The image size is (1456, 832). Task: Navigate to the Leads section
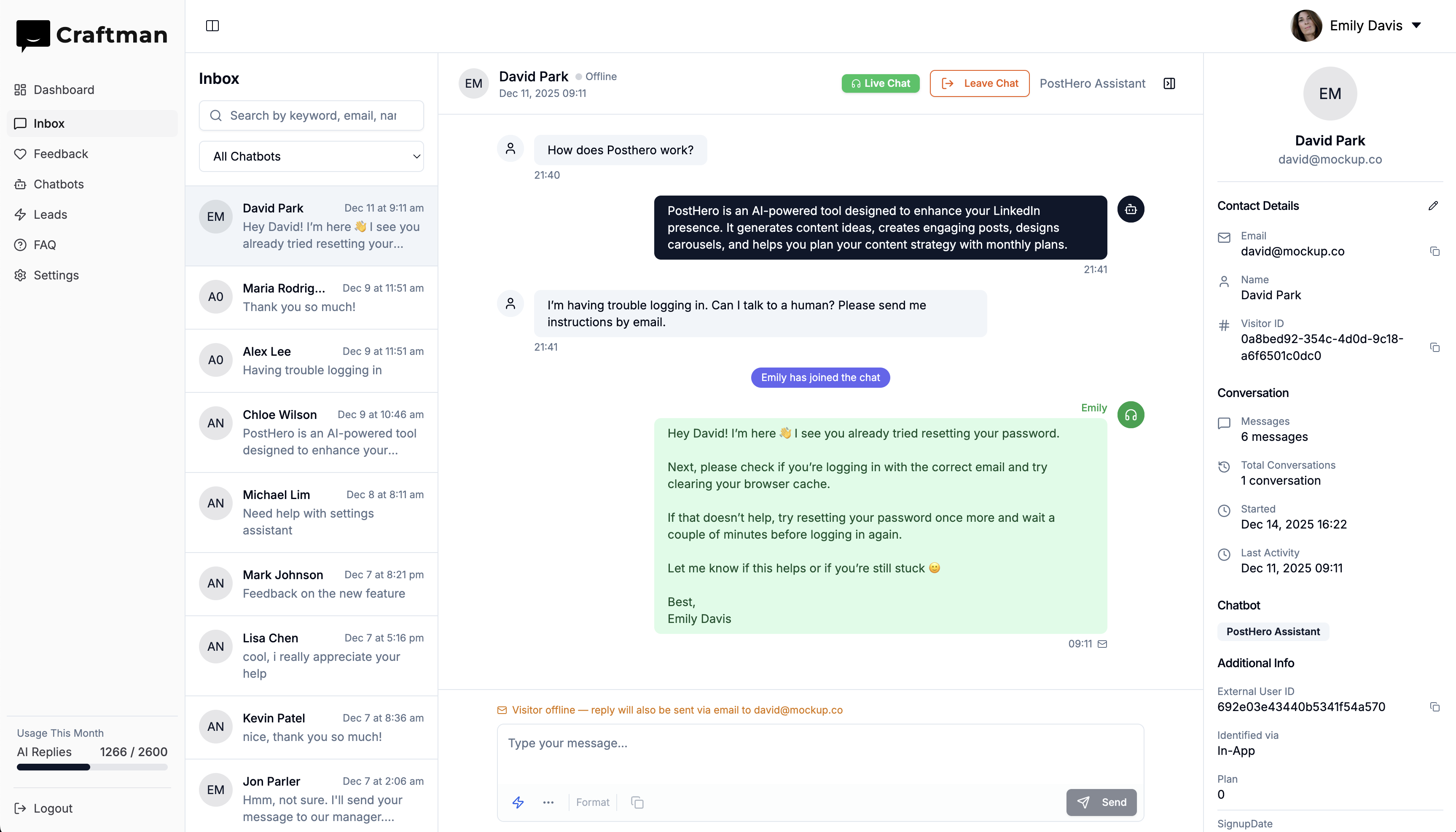[x=50, y=214]
